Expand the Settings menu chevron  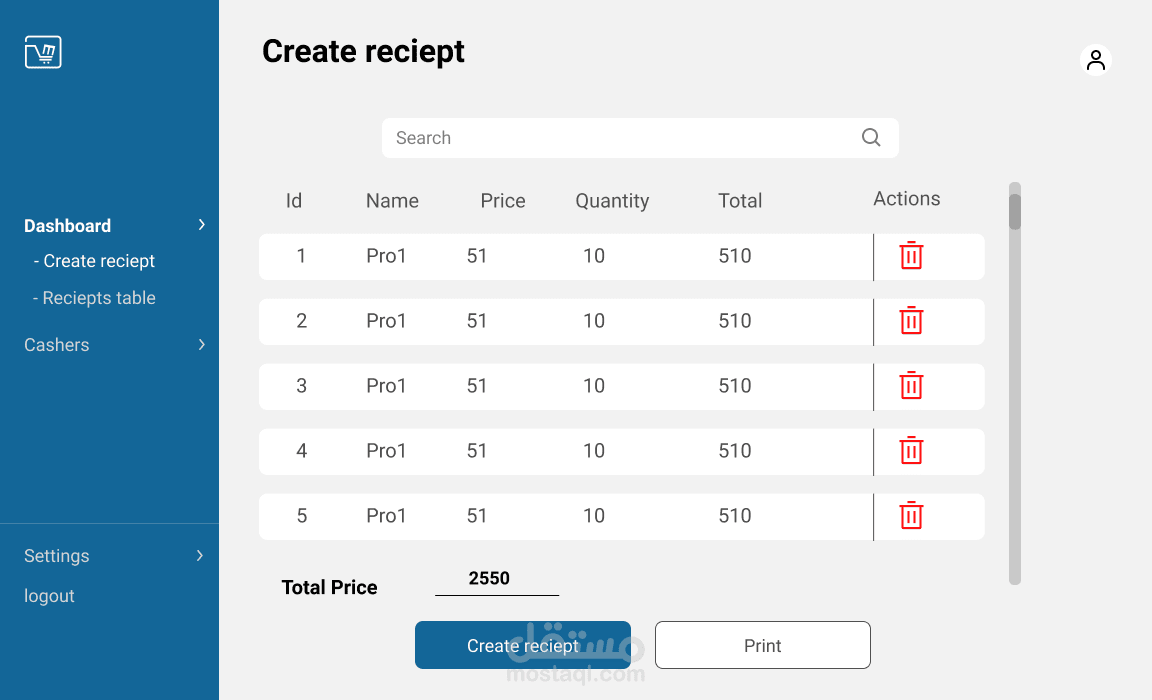[200, 556]
